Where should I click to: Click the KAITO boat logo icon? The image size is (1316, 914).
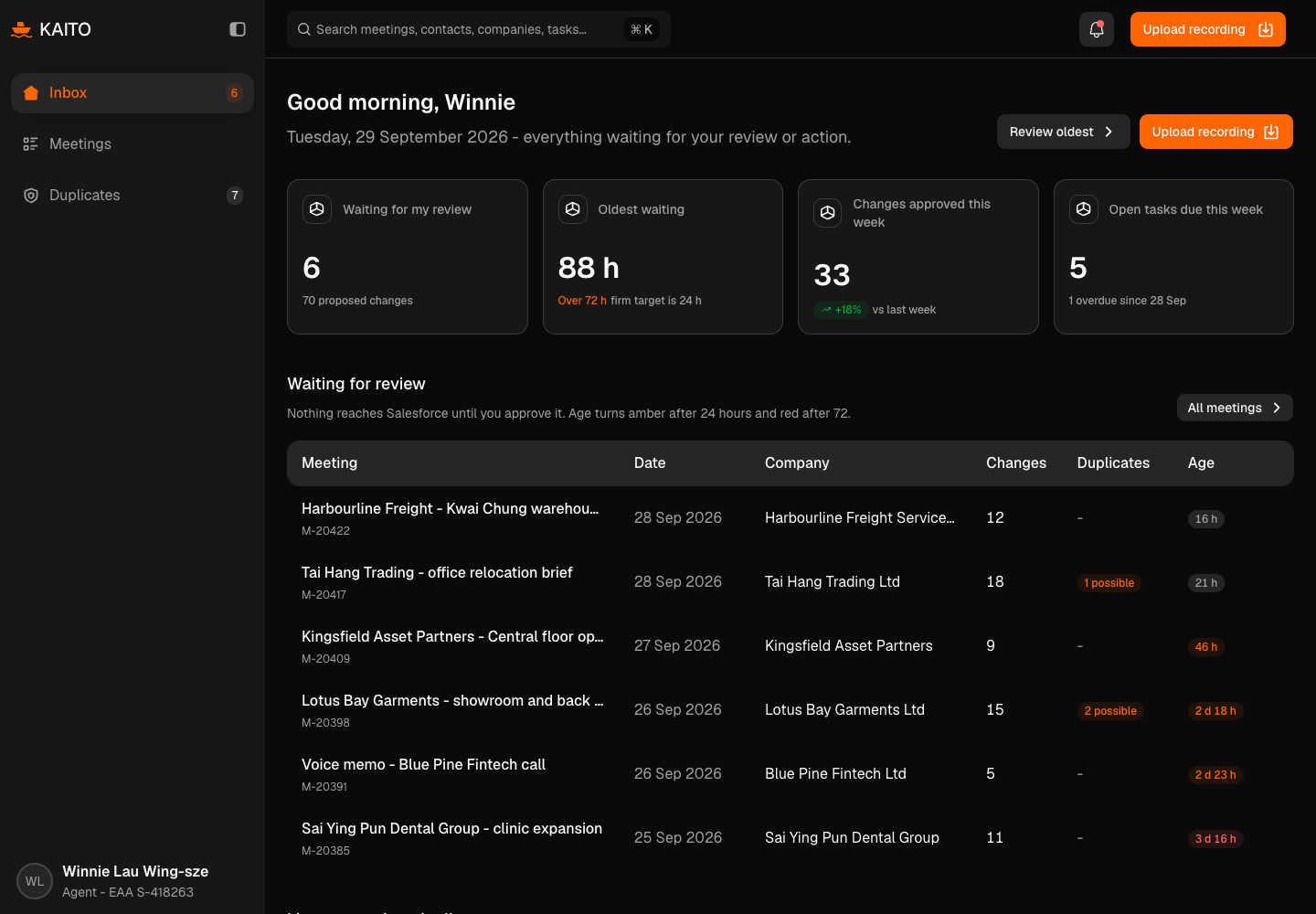coord(22,29)
